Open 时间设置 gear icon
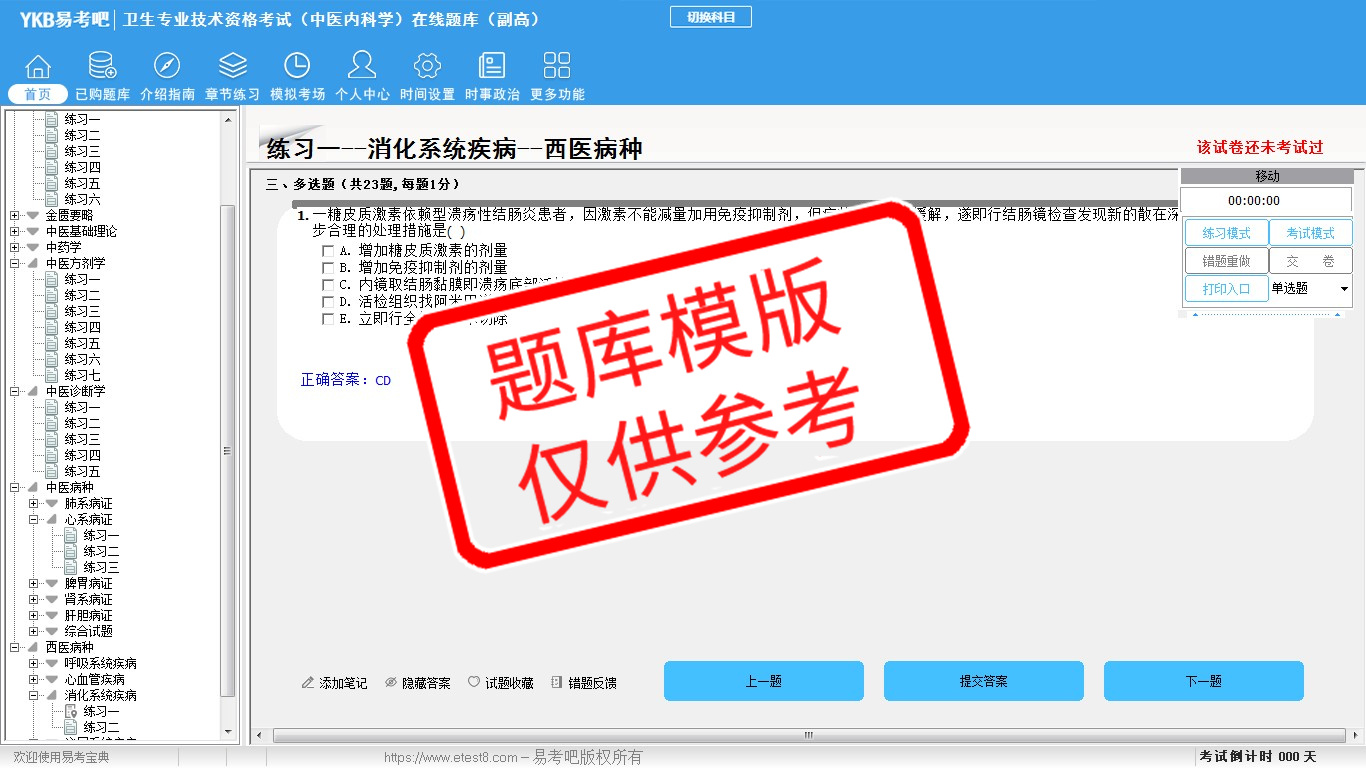Image resolution: width=1366 pixels, height=768 pixels. click(427, 67)
